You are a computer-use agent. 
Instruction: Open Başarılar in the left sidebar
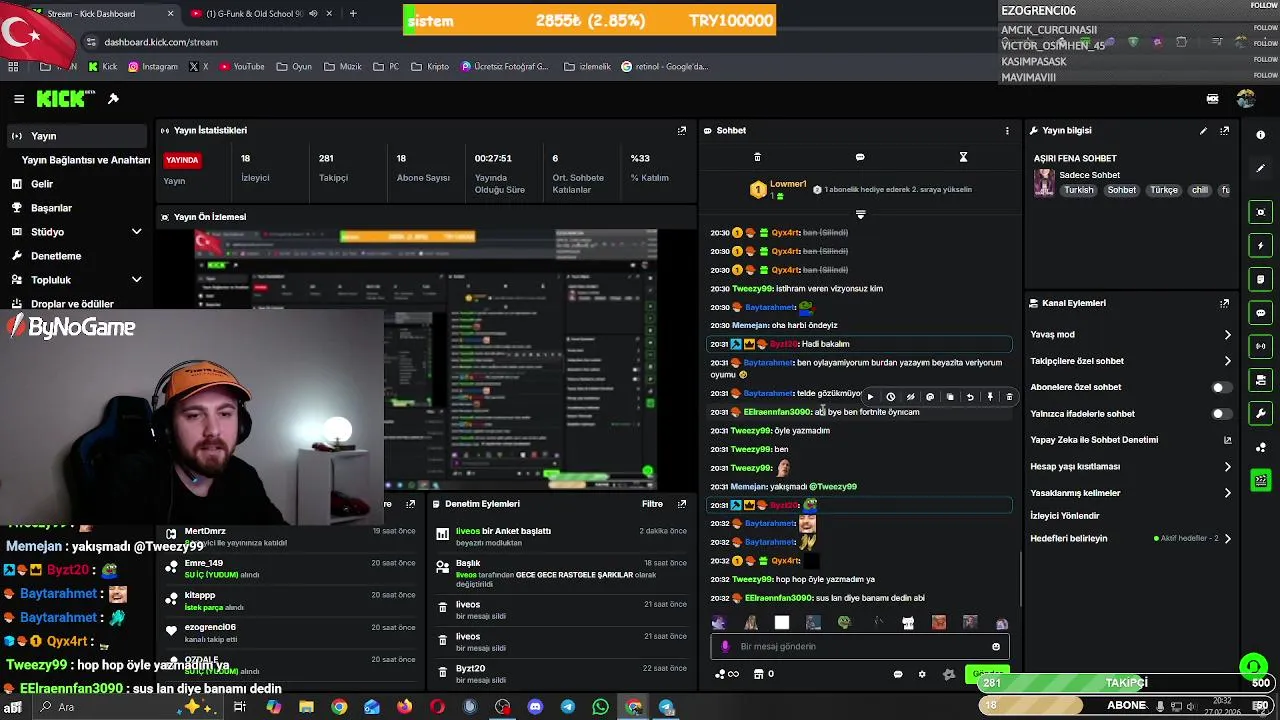click(x=51, y=208)
